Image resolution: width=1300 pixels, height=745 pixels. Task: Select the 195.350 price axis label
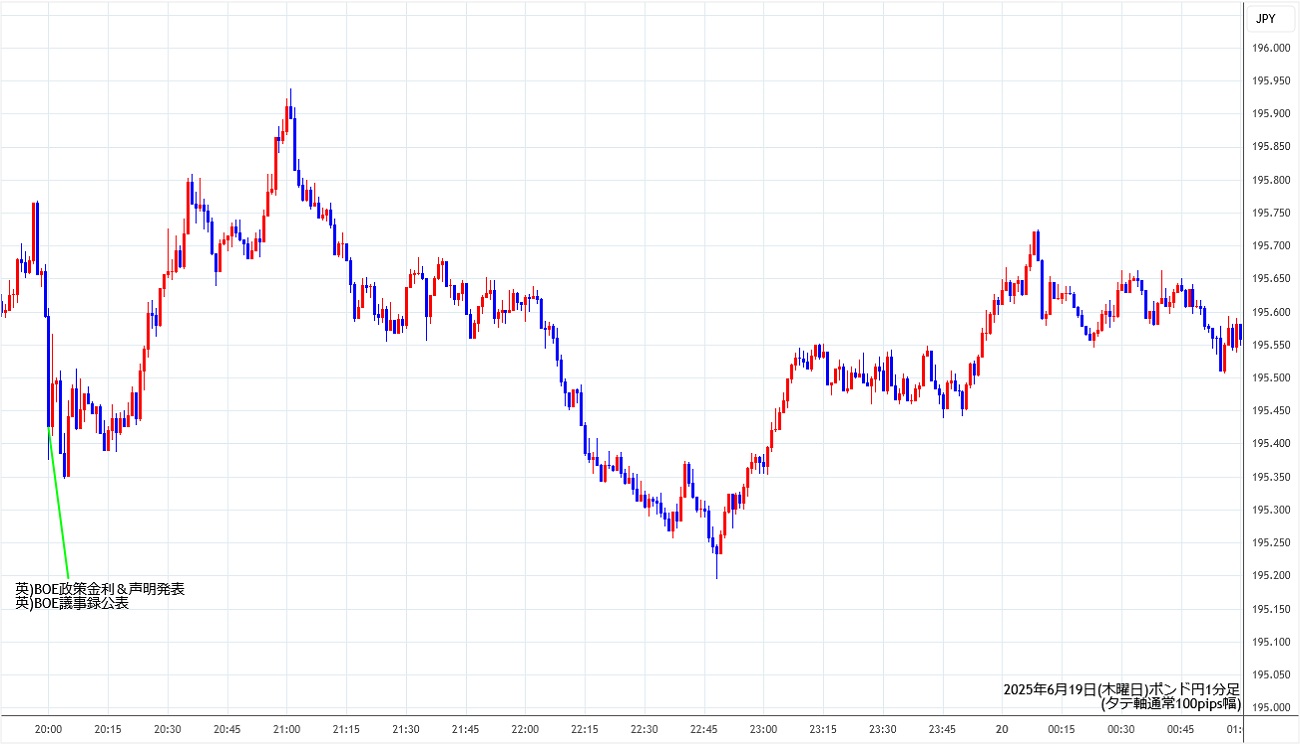point(1272,477)
